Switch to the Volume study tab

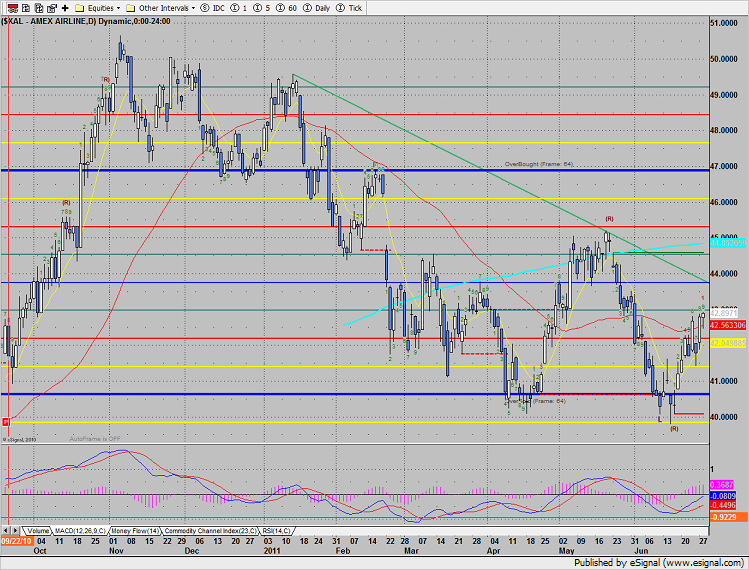pos(37,530)
